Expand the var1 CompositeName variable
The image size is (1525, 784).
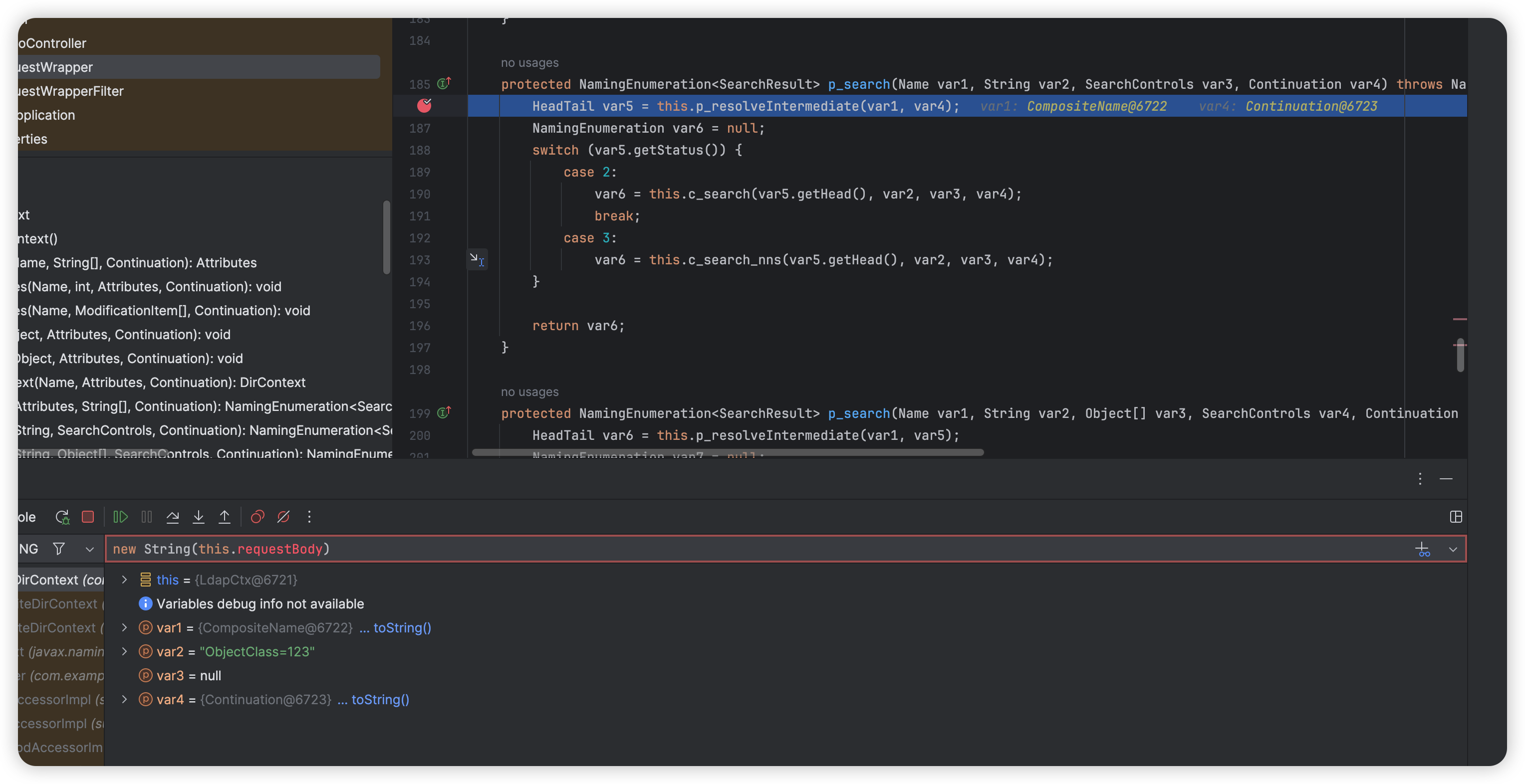click(124, 628)
